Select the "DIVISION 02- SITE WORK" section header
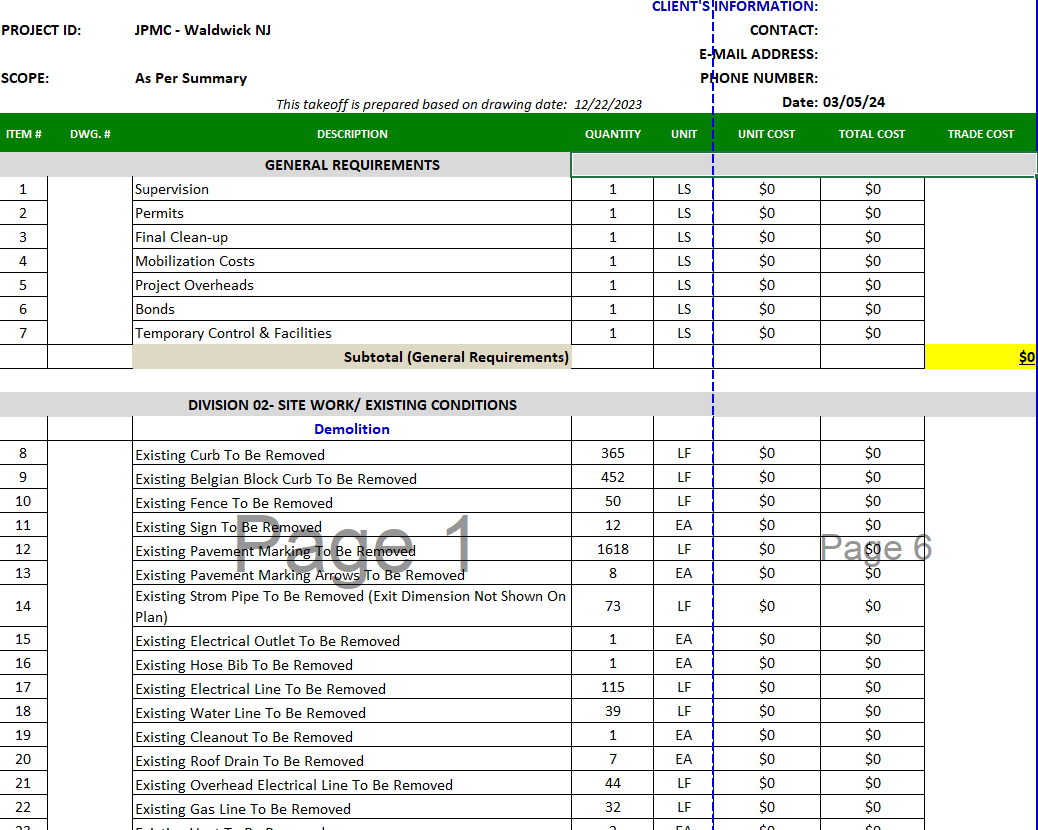This screenshot has height=830, width=1038. point(352,405)
